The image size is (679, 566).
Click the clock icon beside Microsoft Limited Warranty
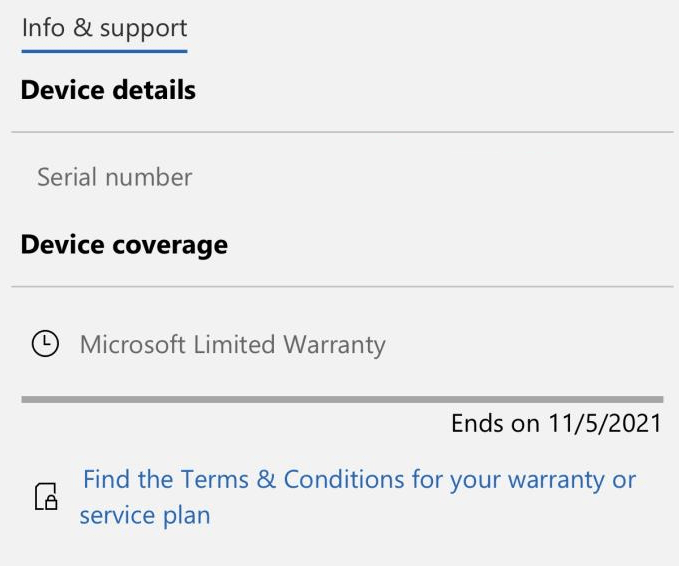point(45,344)
